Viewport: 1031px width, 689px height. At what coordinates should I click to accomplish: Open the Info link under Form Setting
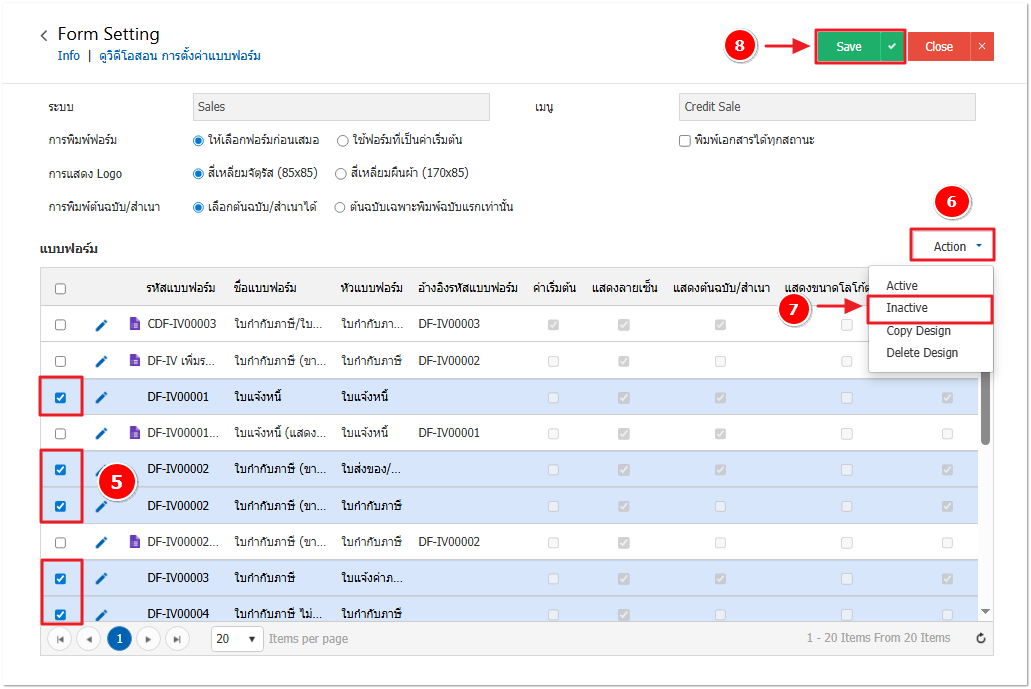69,56
